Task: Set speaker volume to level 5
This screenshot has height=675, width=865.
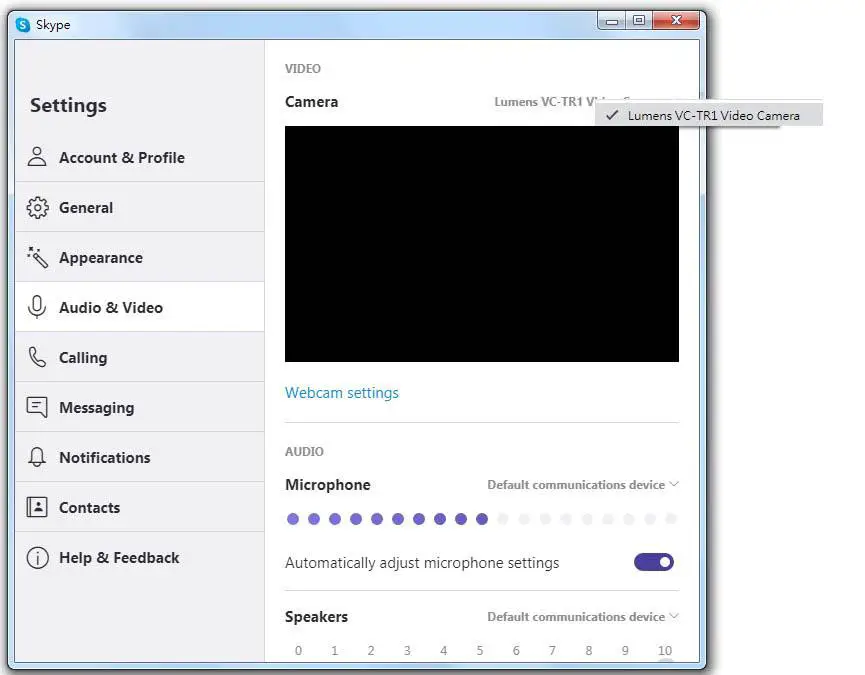Action: (x=479, y=650)
